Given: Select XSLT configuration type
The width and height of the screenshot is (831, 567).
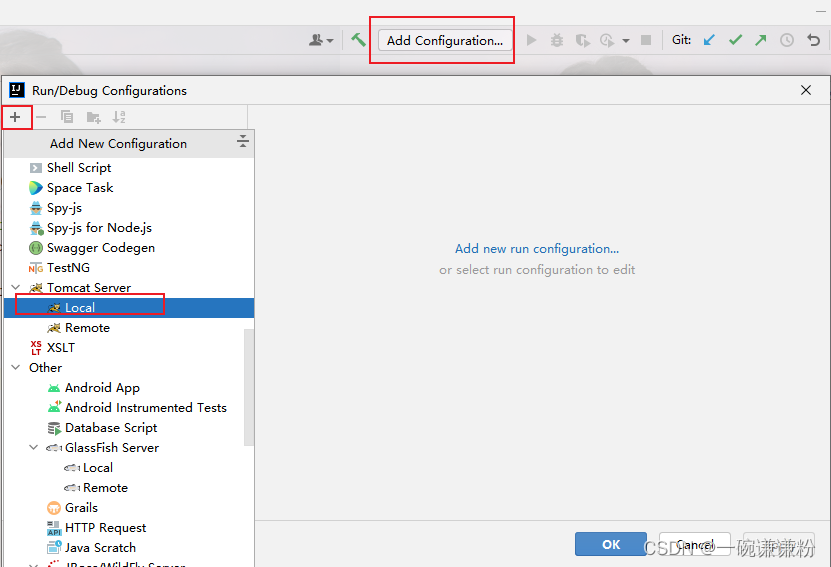Looking at the screenshot, I should pyautogui.click(x=129, y=348).
